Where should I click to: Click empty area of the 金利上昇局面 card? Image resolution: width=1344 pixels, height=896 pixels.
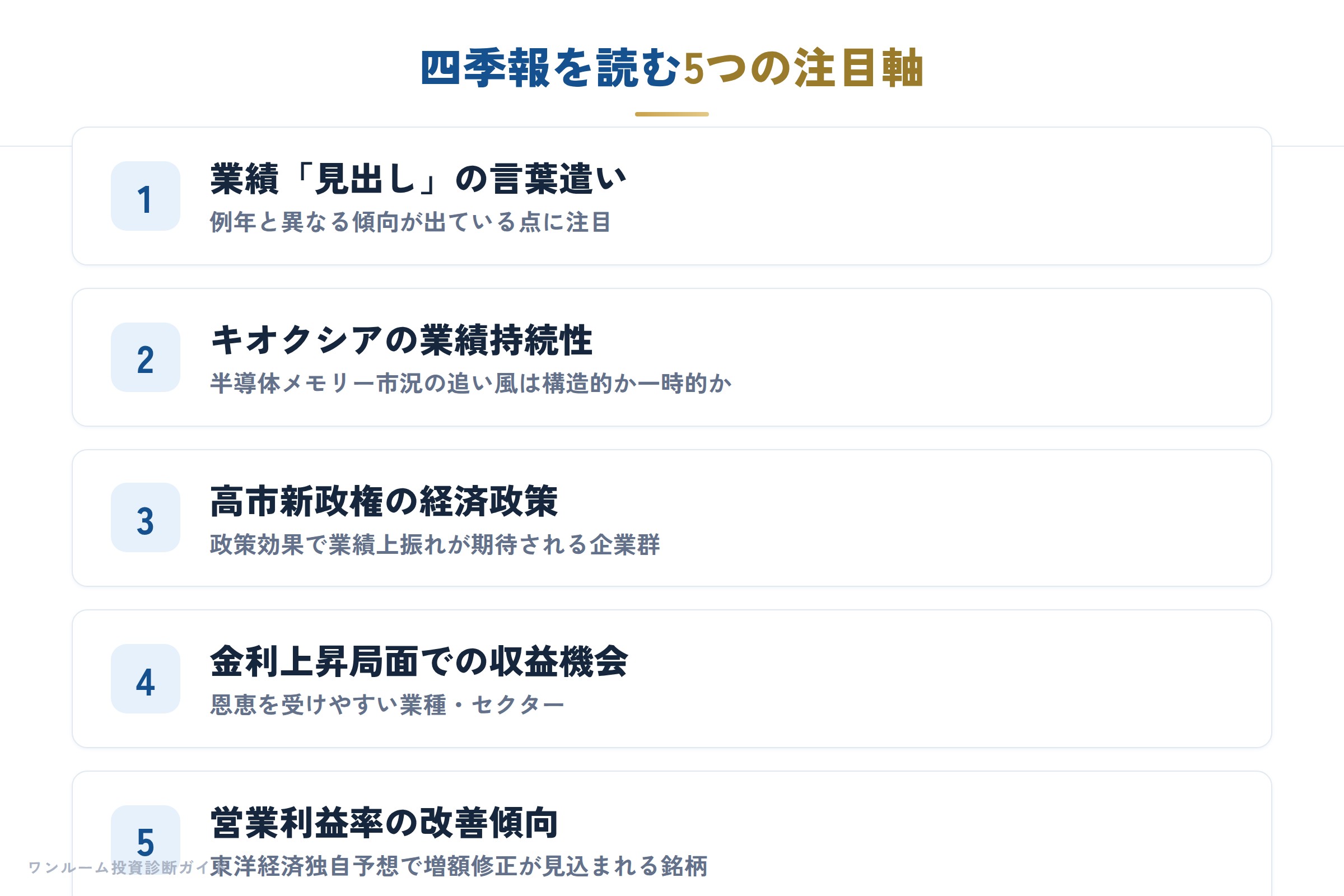[x=972, y=679]
